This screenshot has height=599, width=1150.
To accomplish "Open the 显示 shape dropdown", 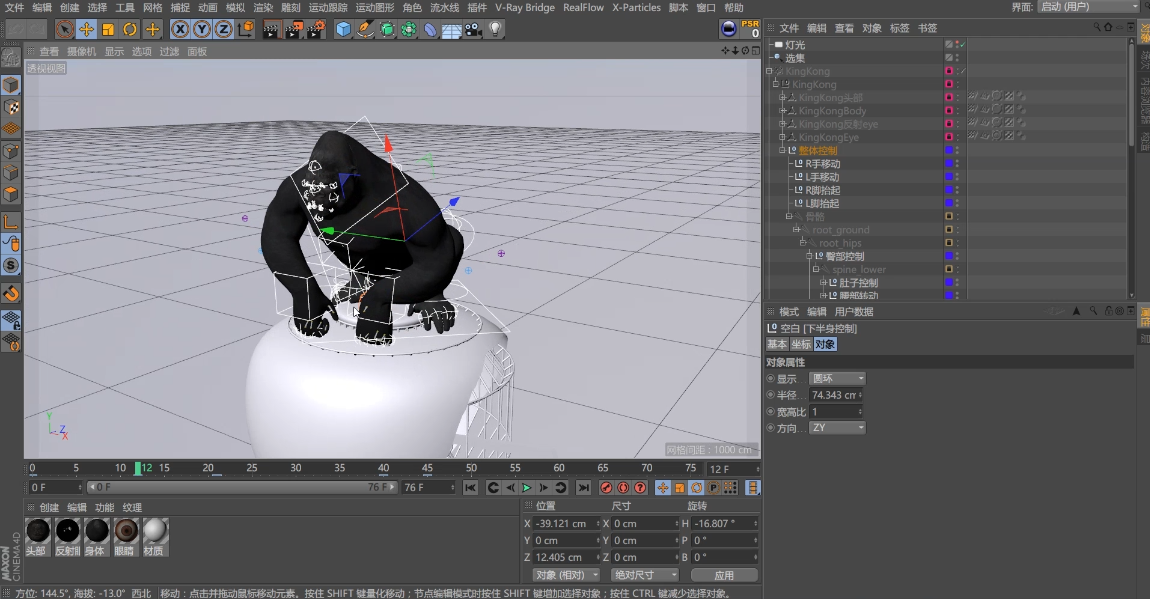I will click(x=838, y=378).
